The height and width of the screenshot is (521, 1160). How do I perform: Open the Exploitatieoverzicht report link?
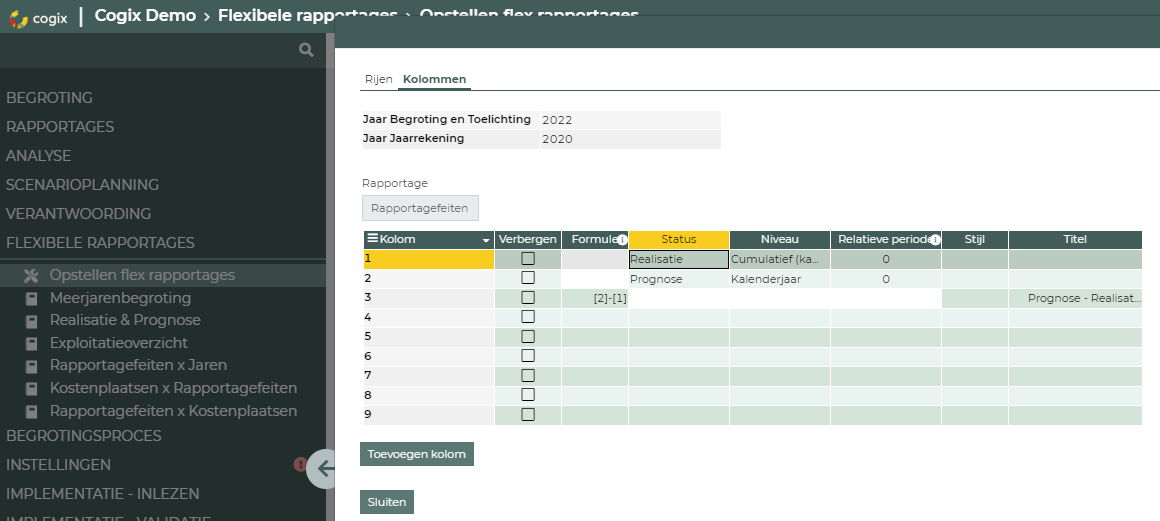point(119,343)
